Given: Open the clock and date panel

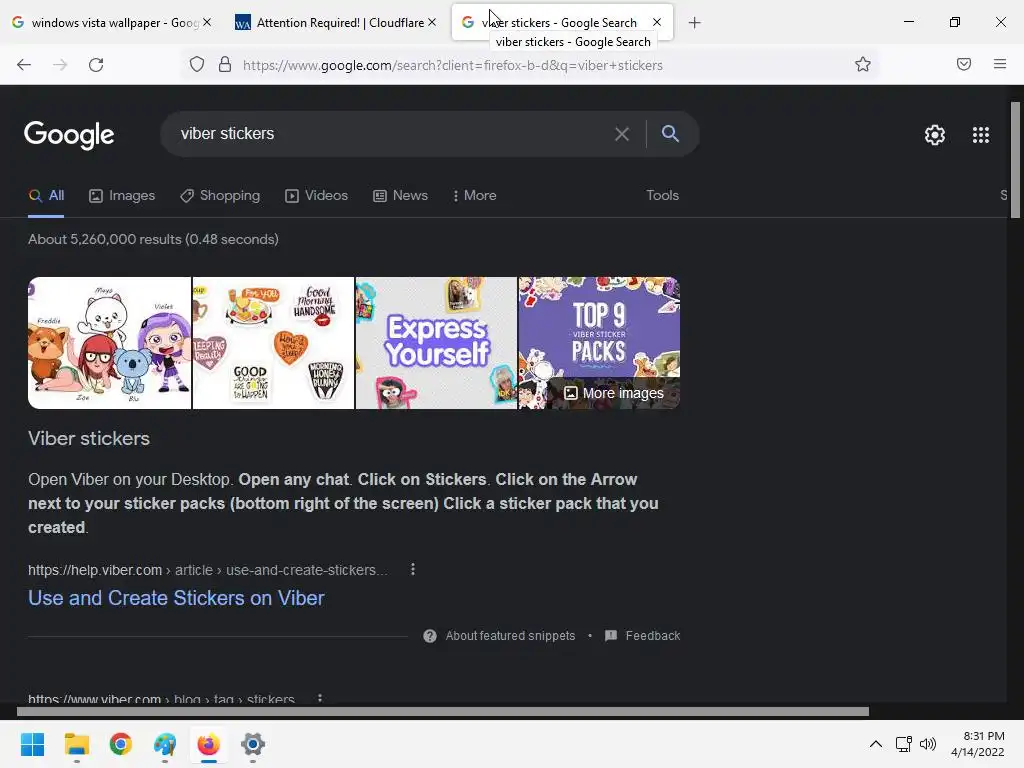Looking at the screenshot, I should 978,744.
